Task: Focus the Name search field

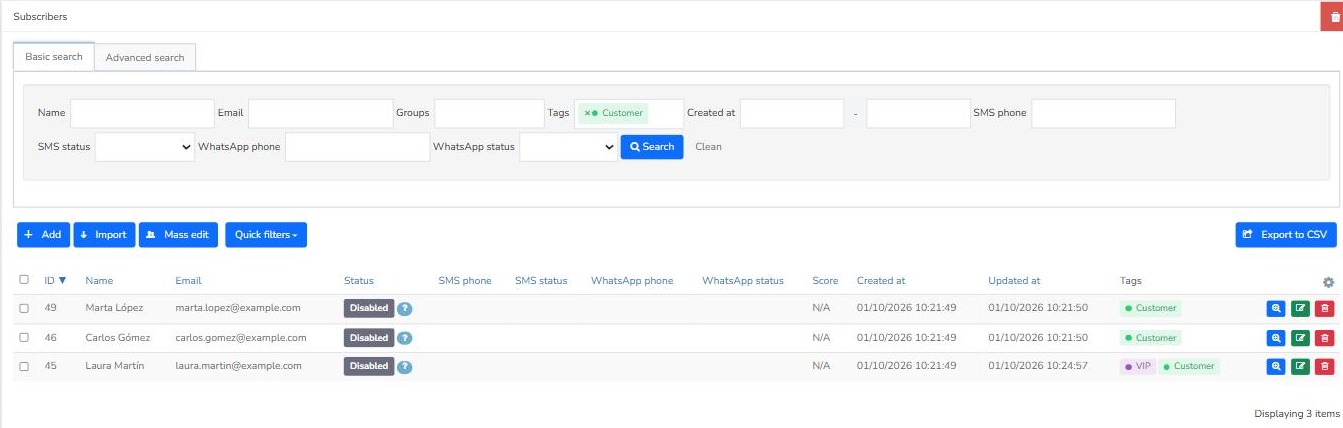Action: [x=142, y=113]
